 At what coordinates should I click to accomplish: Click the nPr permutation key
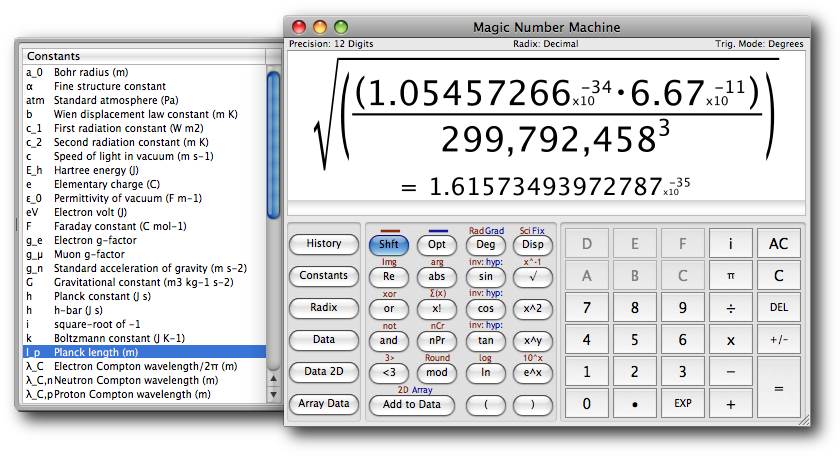[x=437, y=340]
